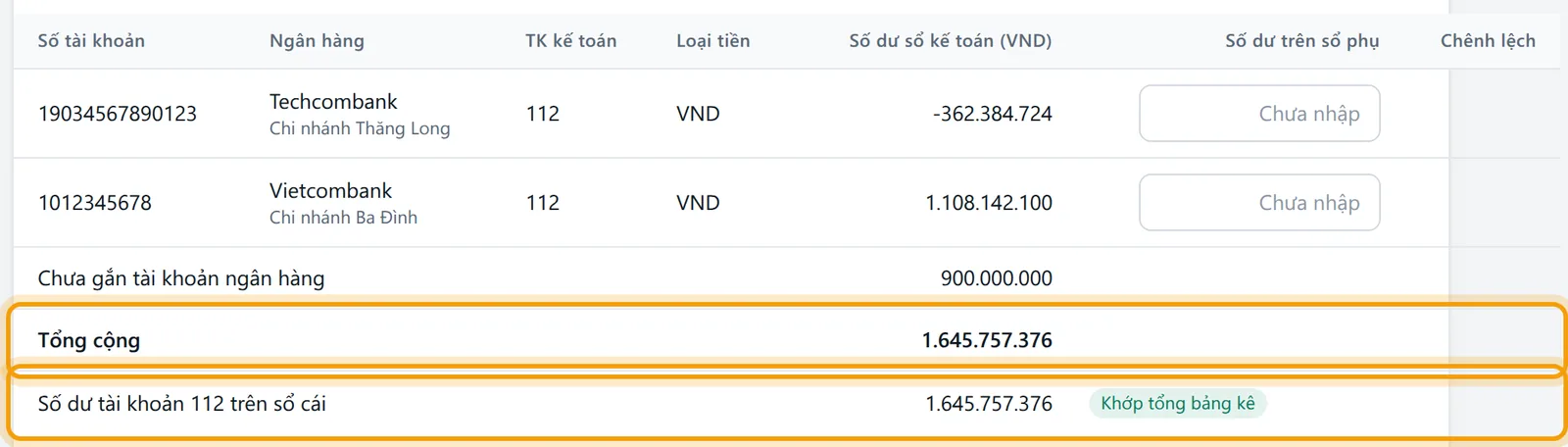This screenshot has height=447, width=1568.
Task: Click the 'Ngân hàng' column header
Action: (317, 41)
